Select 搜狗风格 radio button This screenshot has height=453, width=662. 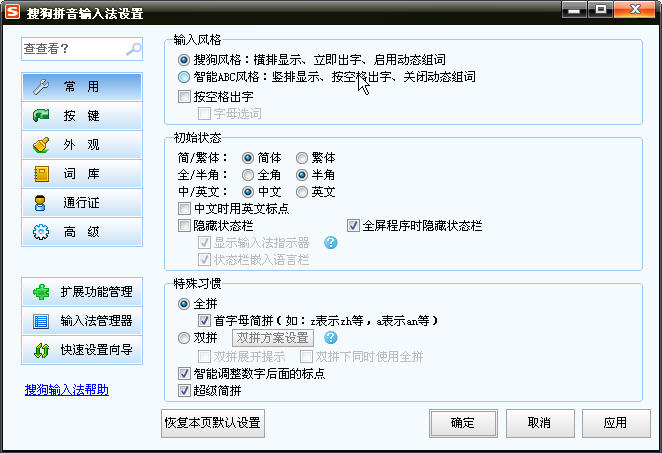click(184, 60)
